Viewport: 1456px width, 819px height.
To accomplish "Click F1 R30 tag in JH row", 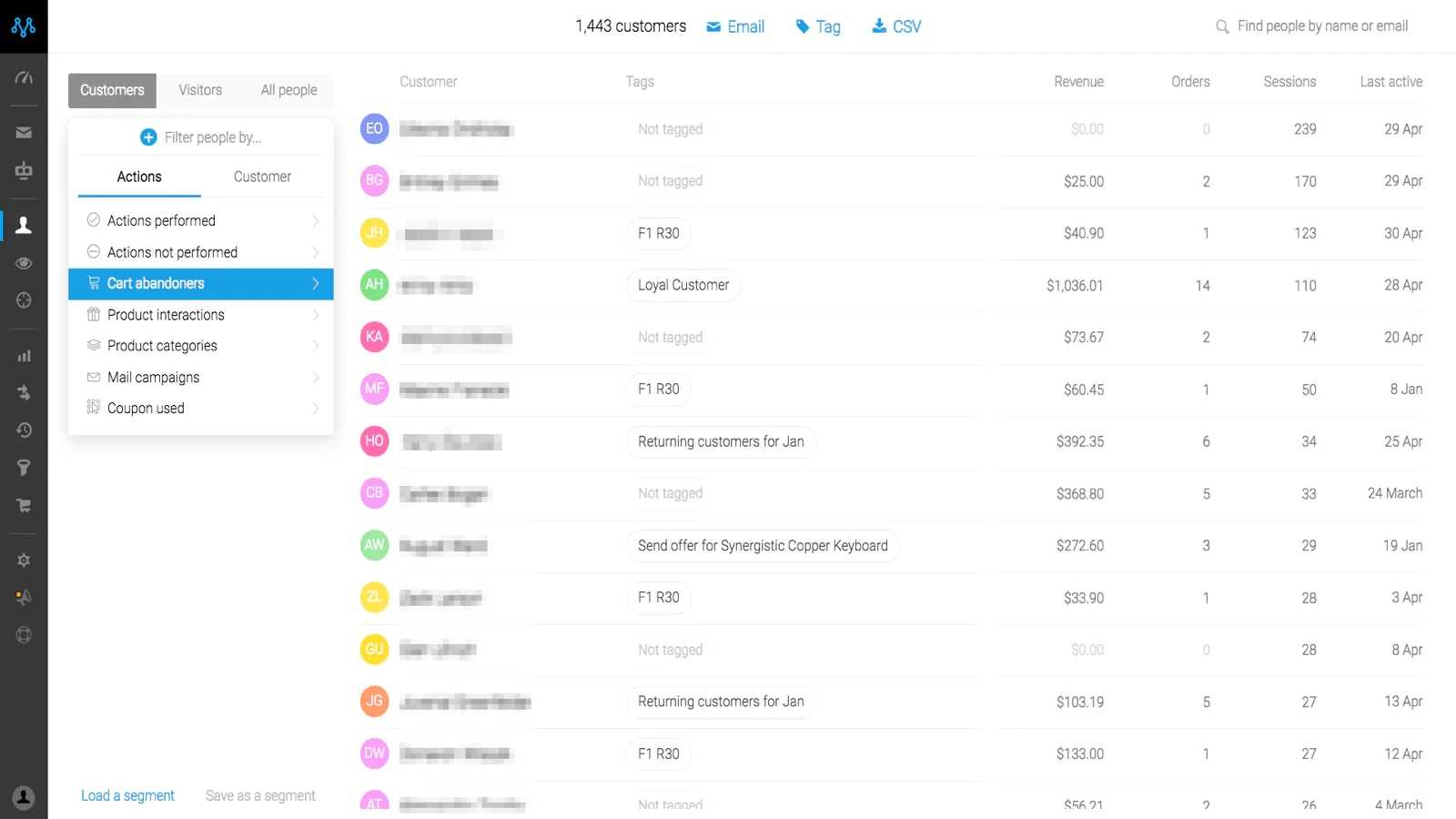I will tap(659, 233).
